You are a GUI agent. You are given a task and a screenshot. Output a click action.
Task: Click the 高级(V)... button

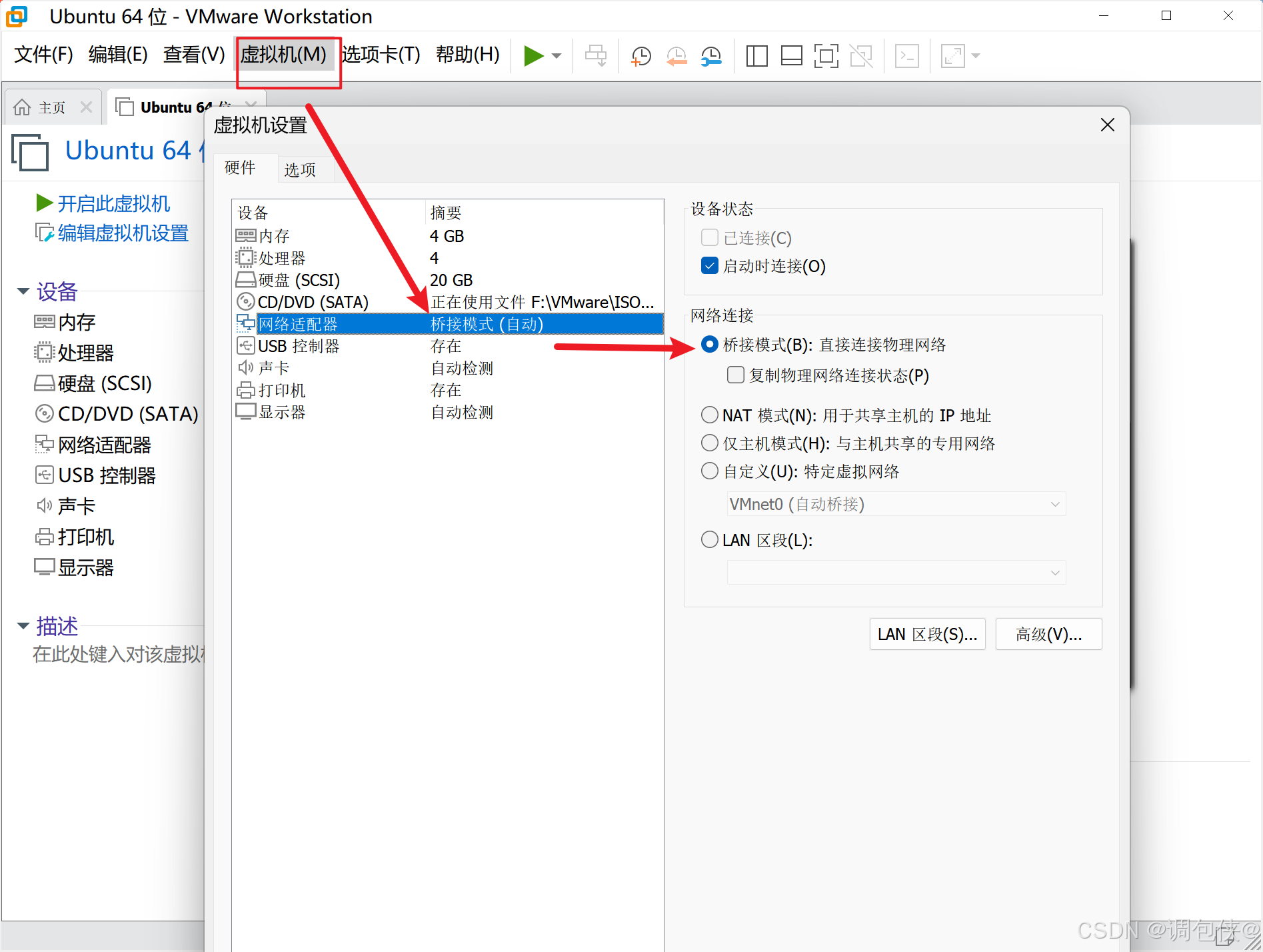(1048, 634)
